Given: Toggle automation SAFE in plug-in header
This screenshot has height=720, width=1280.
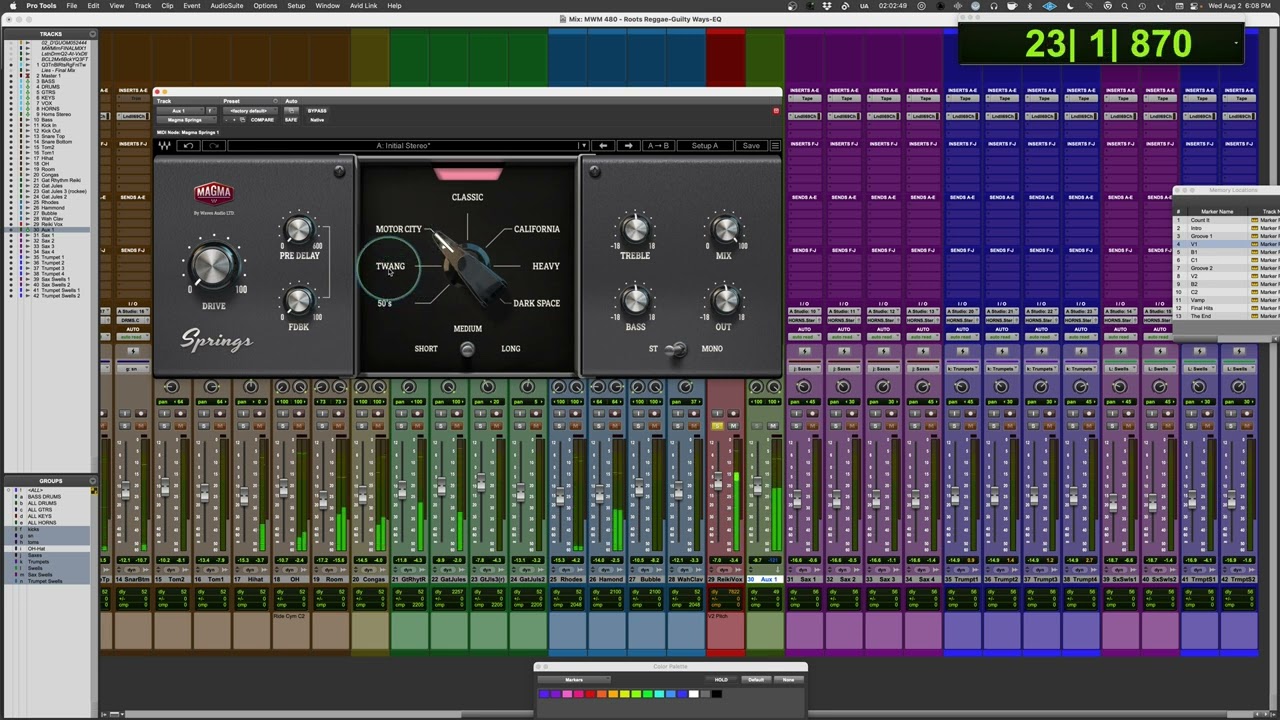Looking at the screenshot, I should [291, 120].
